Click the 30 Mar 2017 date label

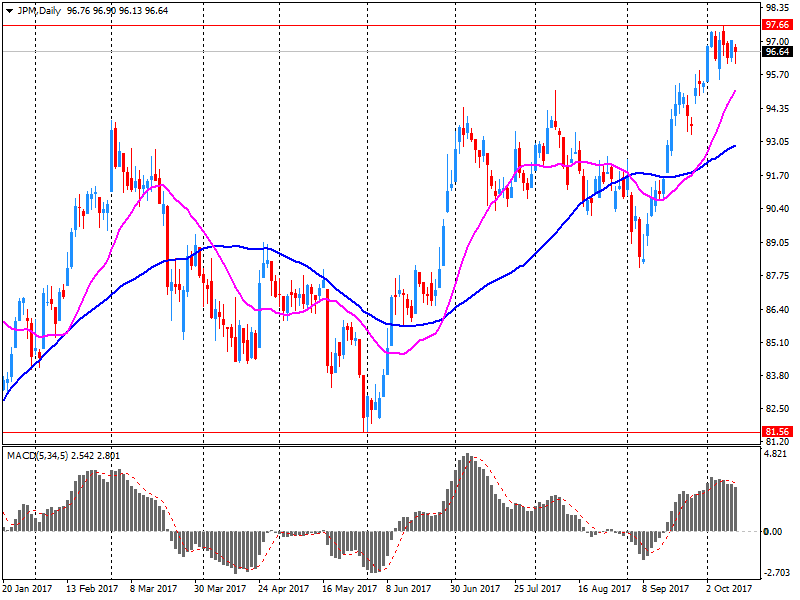click(220, 589)
